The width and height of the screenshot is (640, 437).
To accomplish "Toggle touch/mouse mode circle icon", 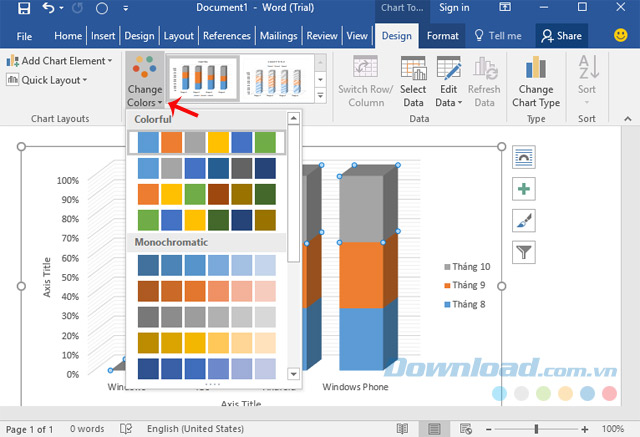I will 102,8.
